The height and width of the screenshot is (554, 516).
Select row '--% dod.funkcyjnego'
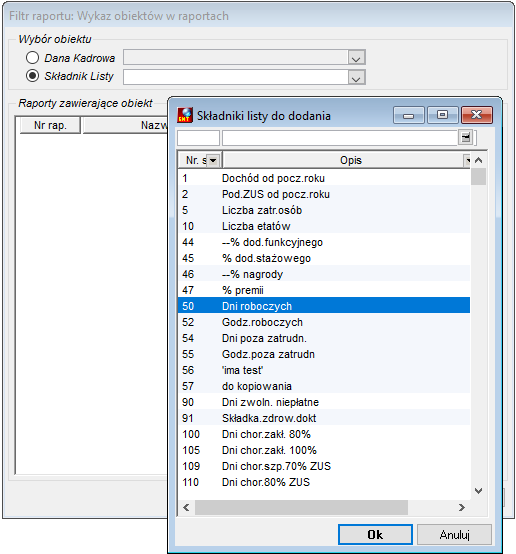(x=324, y=242)
